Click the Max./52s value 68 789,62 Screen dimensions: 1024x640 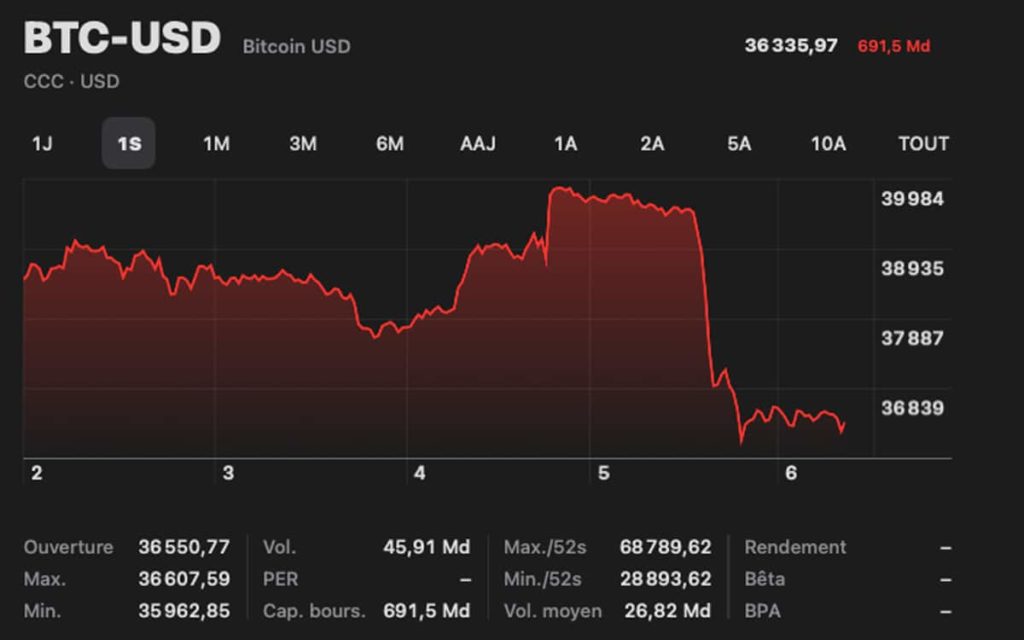click(x=665, y=547)
